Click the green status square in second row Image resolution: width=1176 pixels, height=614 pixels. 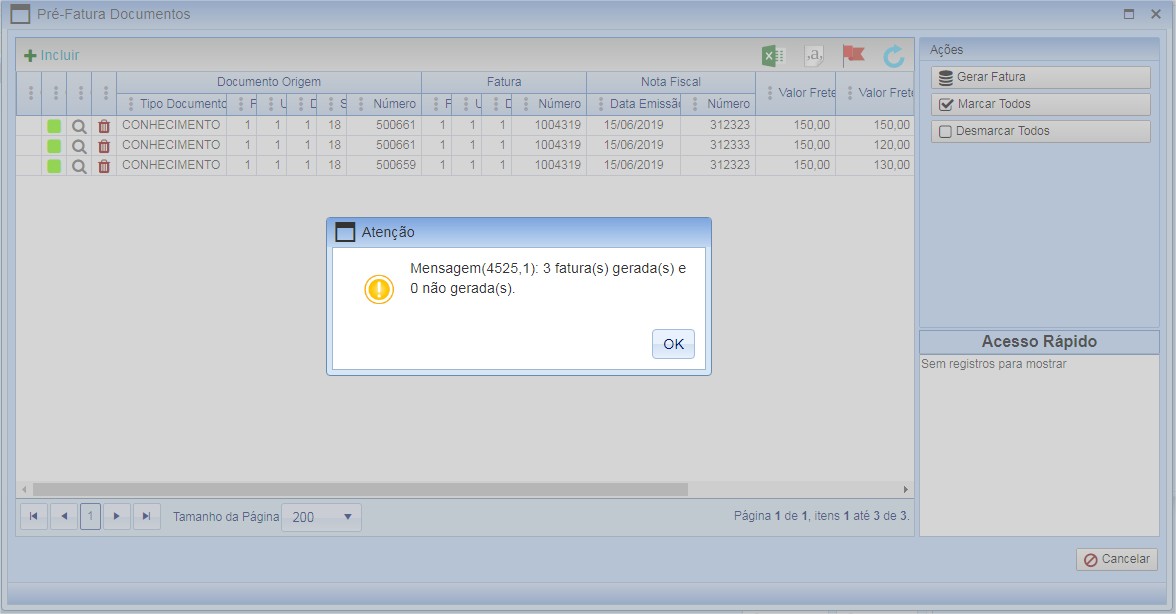click(54, 146)
